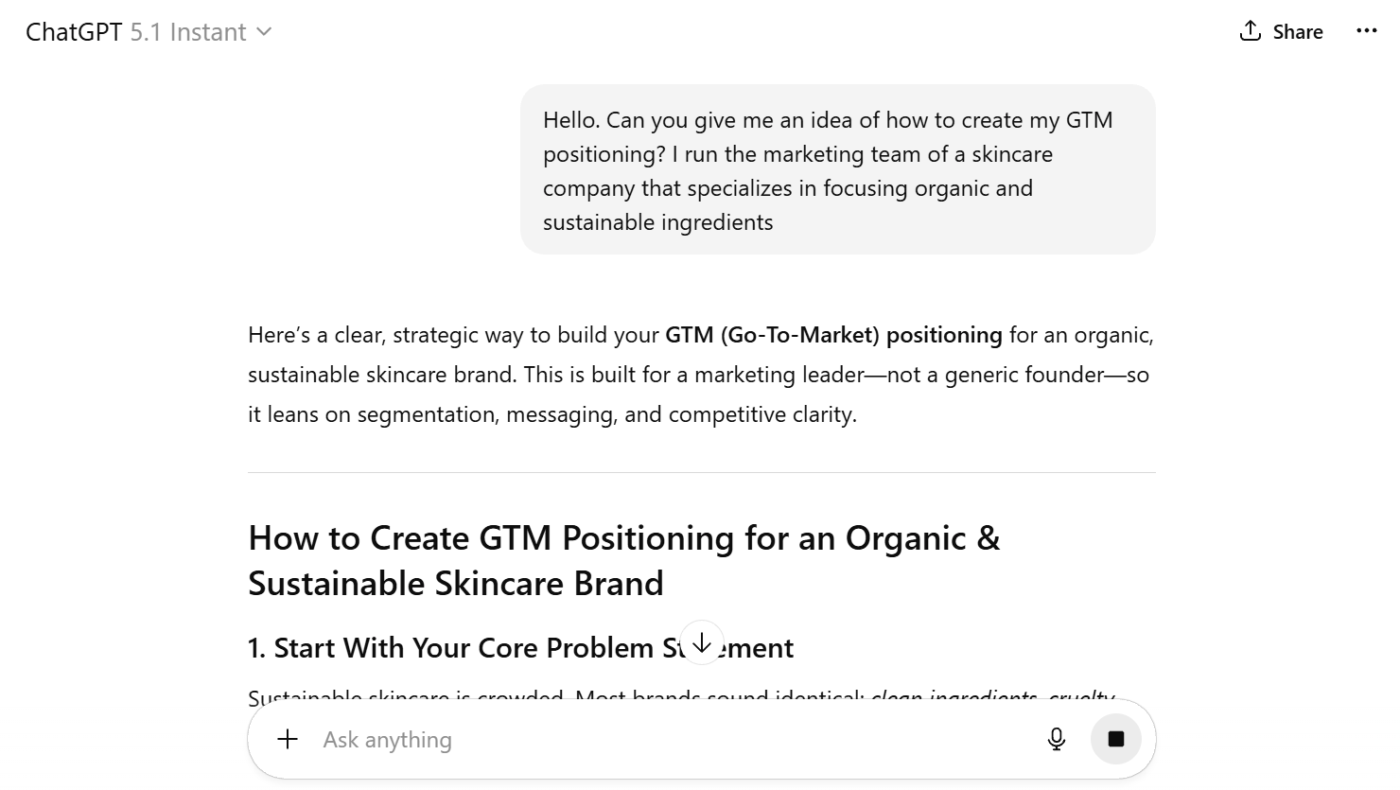Start voice dictation with the microphone icon

click(x=1056, y=739)
